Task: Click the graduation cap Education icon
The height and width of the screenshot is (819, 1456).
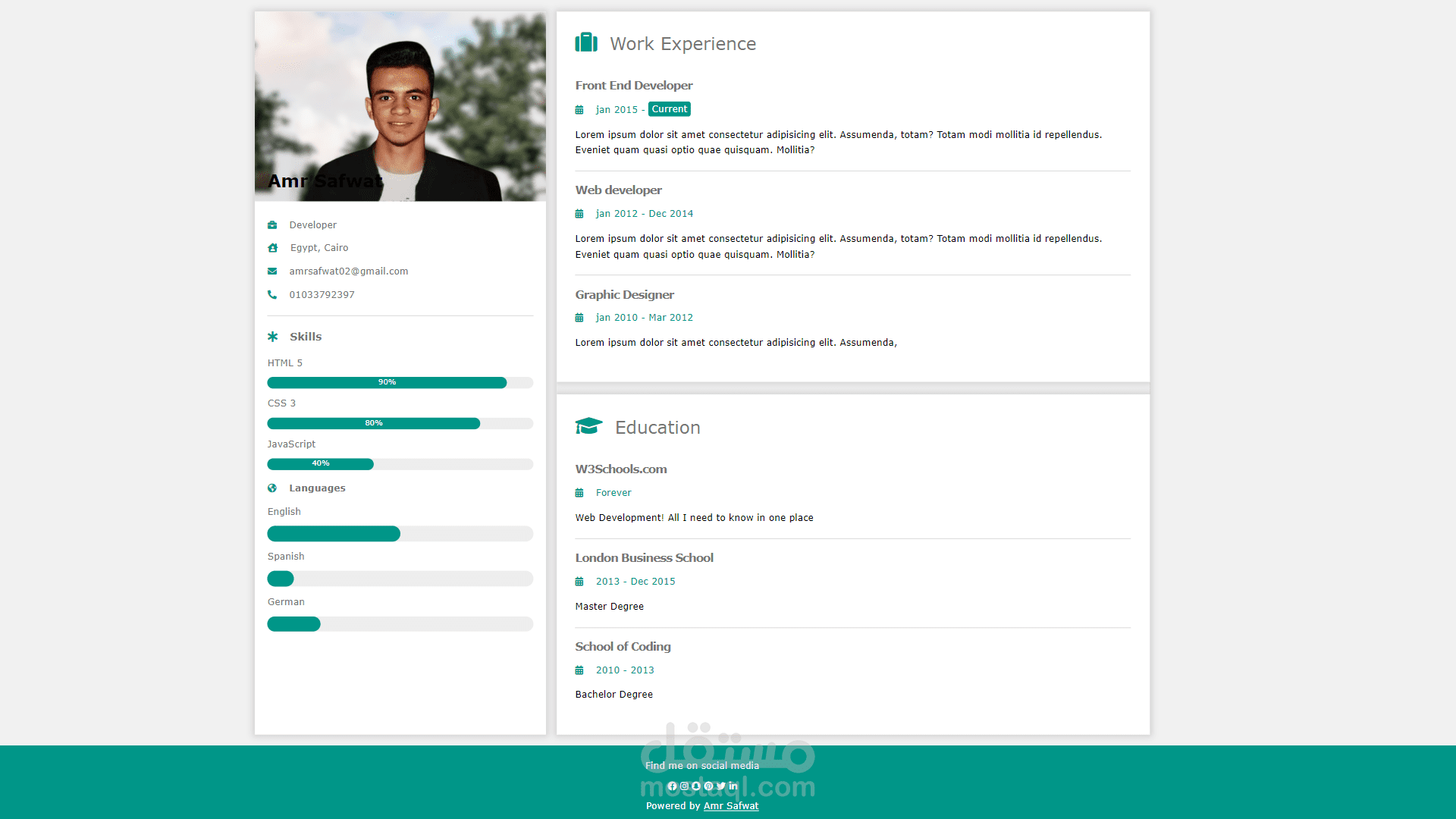Action: click(x=588, y=426)
